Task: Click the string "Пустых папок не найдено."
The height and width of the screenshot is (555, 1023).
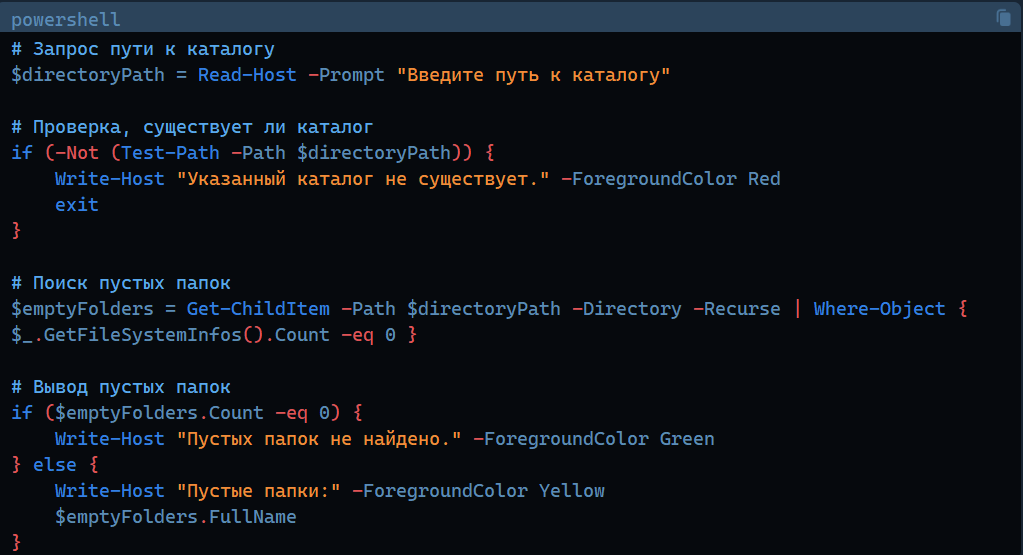Action: 319,439
